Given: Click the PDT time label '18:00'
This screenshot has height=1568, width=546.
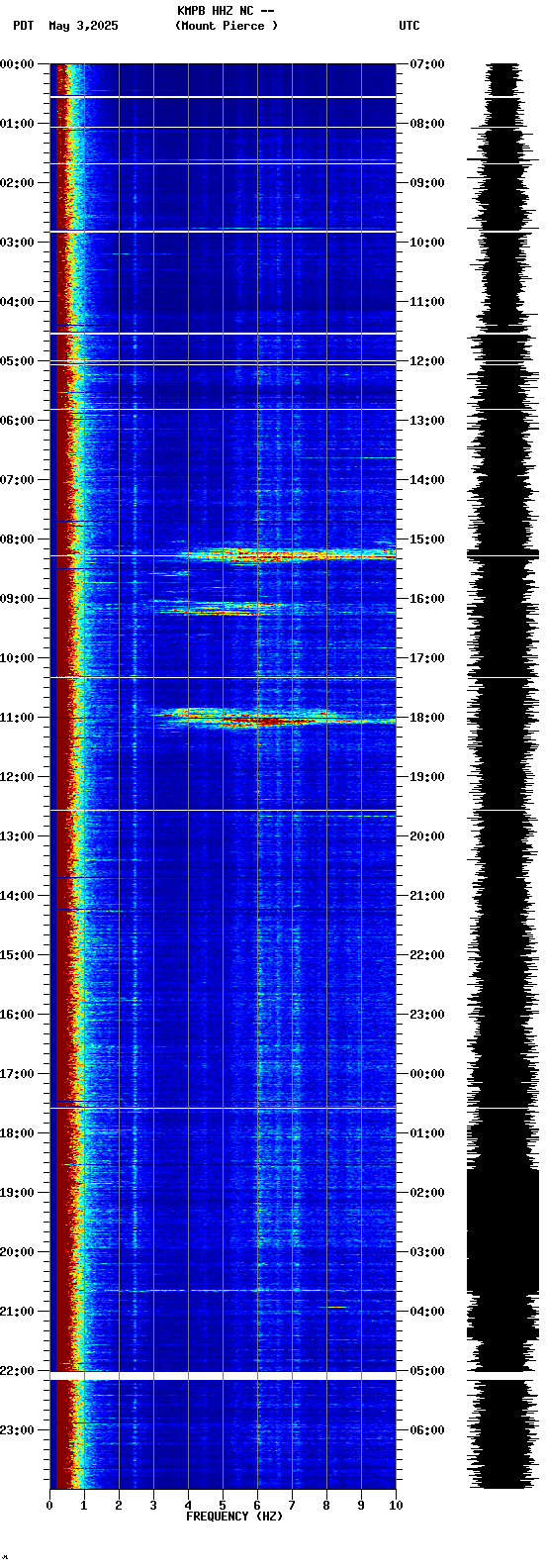Looking at the screenshot, I should click(17, 1133).
